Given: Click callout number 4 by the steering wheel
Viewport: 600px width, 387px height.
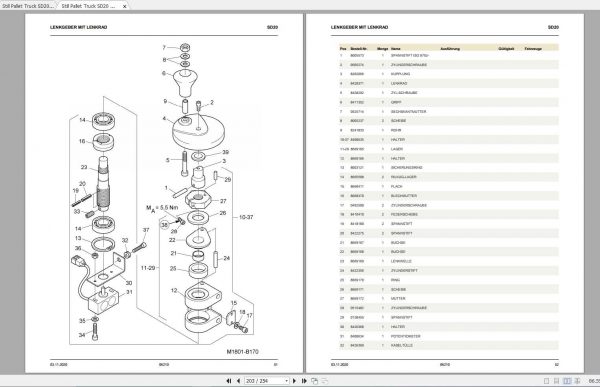Looking at the screenshot, I should [x=164, y=118].
